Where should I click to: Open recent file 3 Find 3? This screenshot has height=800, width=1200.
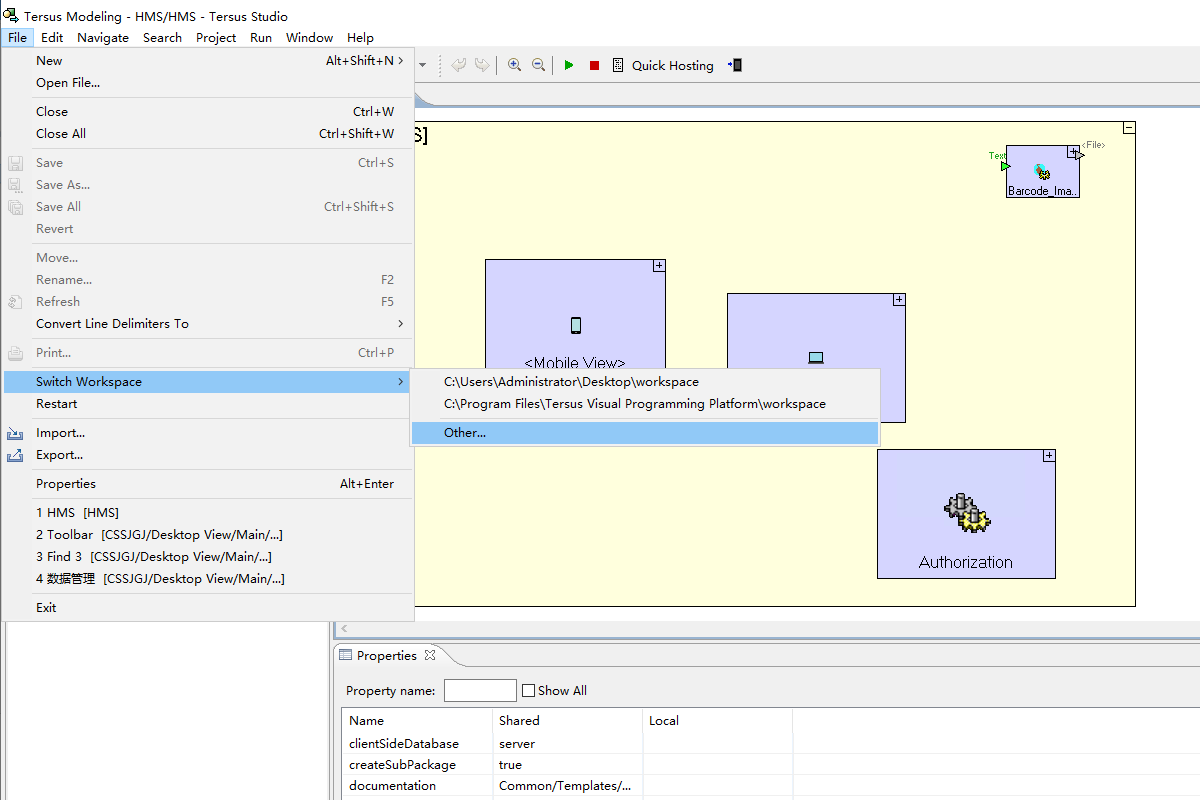coord(208,557)
